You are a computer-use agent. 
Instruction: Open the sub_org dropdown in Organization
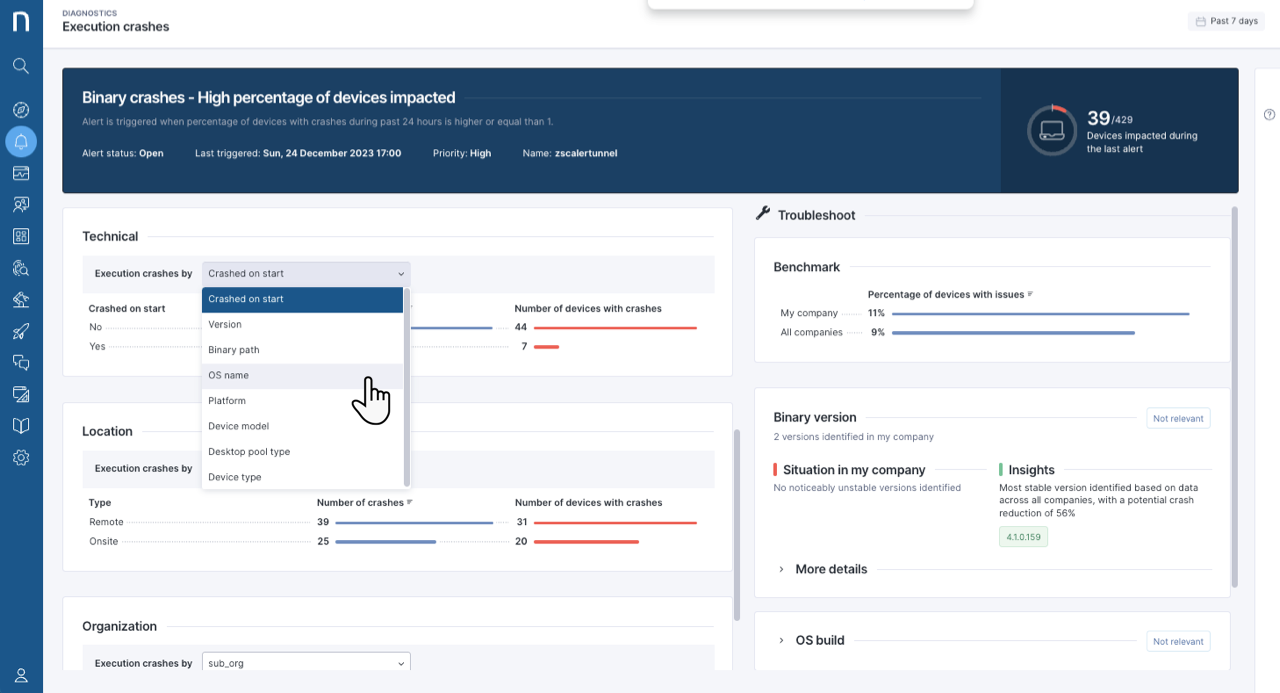coord(306,663)
